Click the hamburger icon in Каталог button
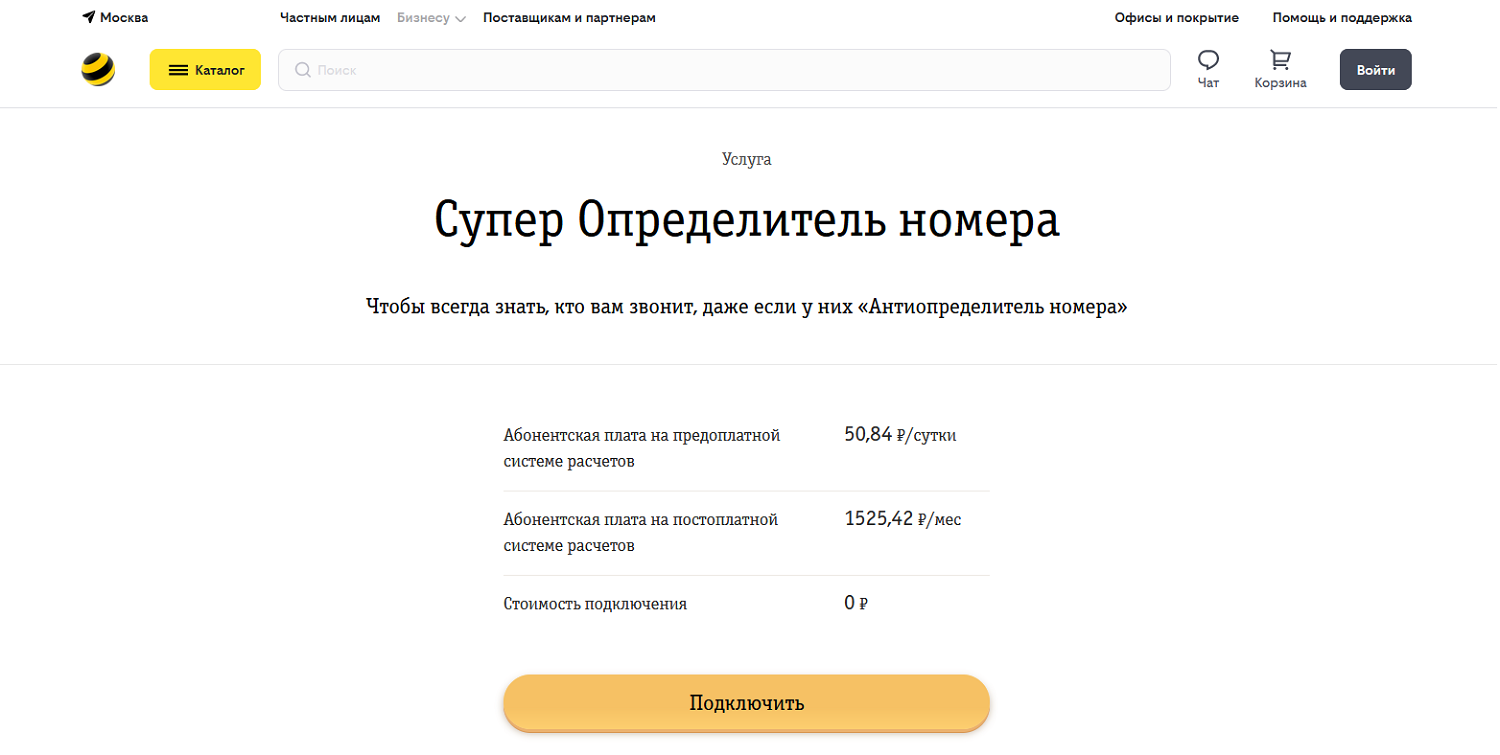Viewport: 1500px width, 755px height. click(x=178, y=70)
